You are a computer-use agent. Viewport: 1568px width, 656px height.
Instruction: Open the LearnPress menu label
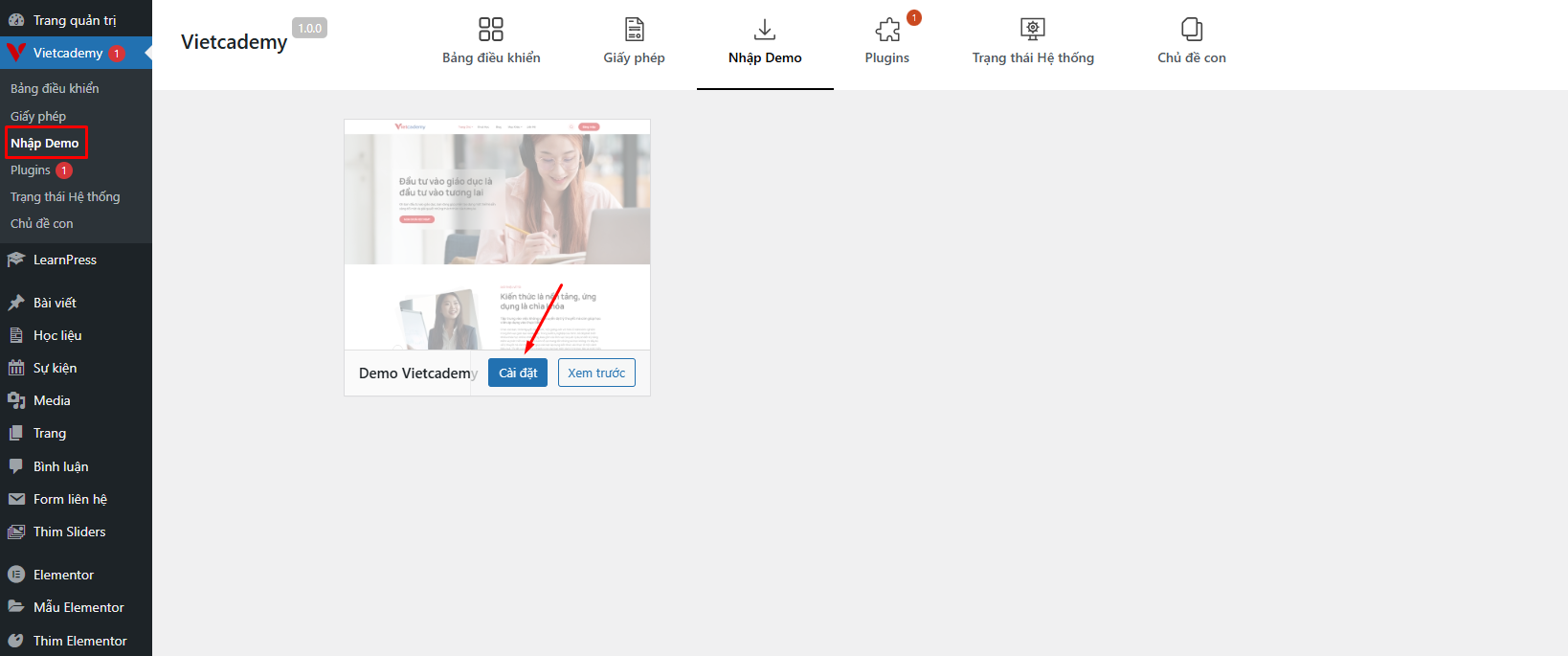coord(65,260)
